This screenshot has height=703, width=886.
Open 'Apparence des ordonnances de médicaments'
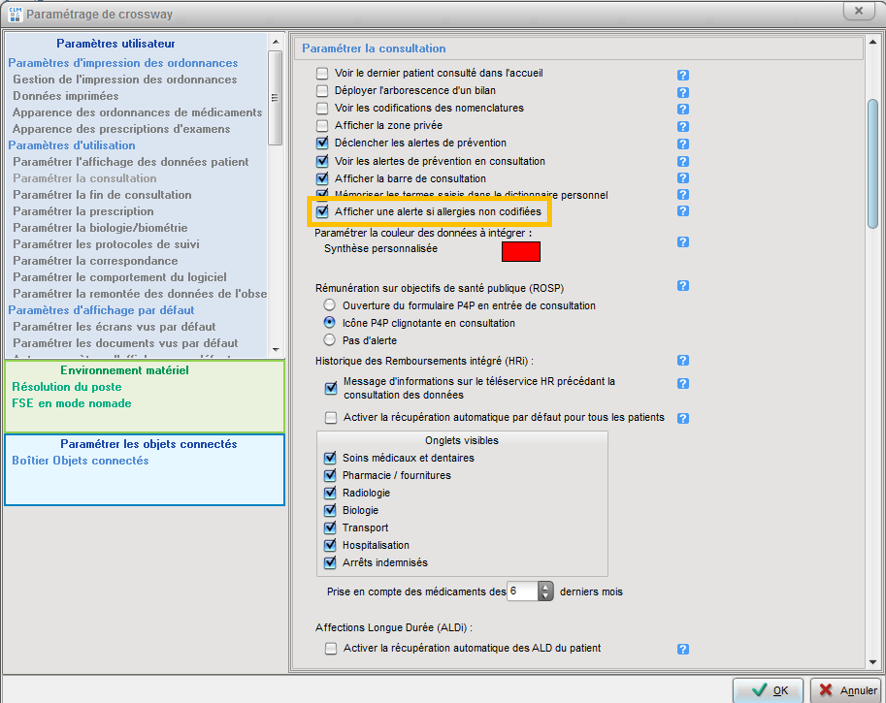137,112
